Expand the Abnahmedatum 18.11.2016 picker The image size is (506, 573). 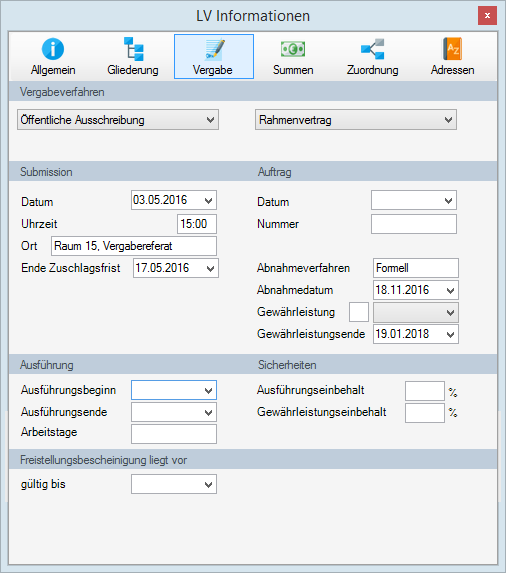tap(450, 291)
